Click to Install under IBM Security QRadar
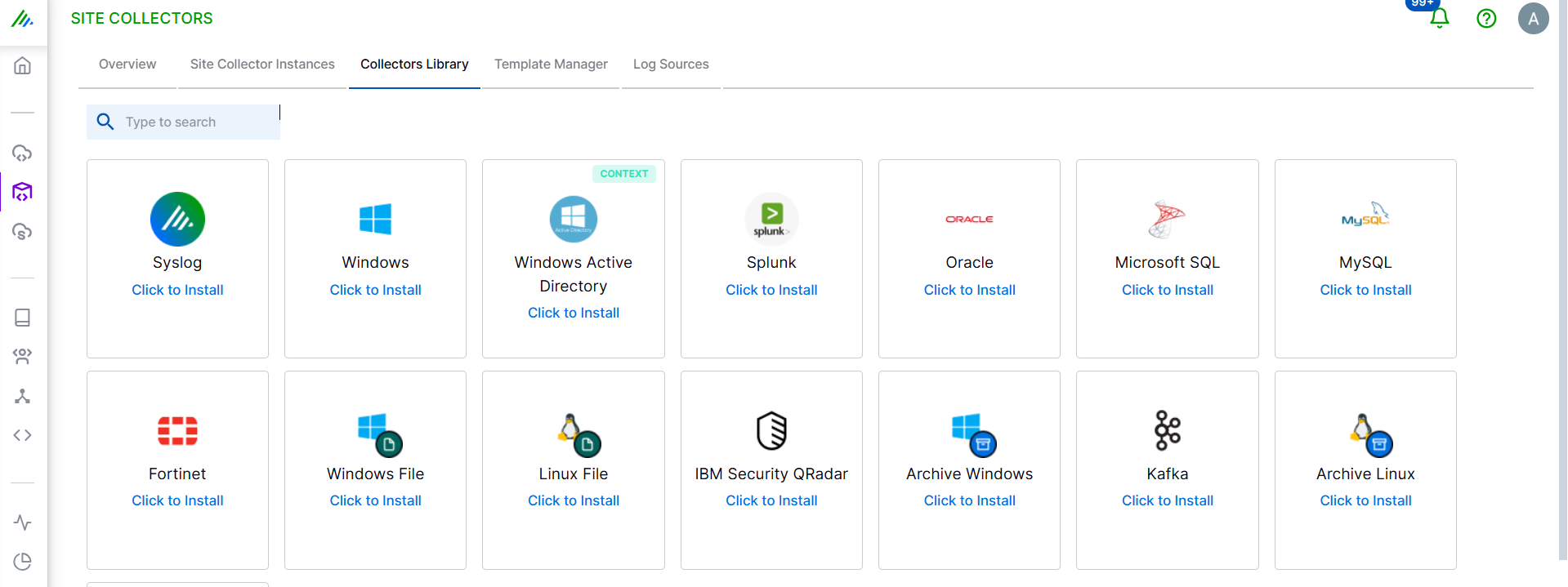This screenshot has width=1568, height=587. [771, 500]
